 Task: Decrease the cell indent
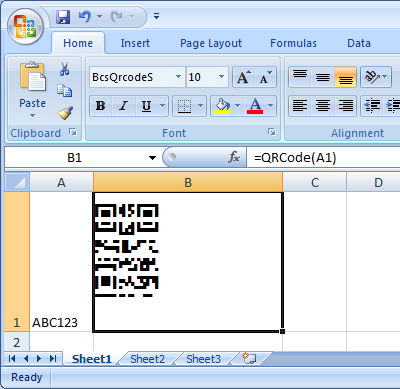[372, 106]
